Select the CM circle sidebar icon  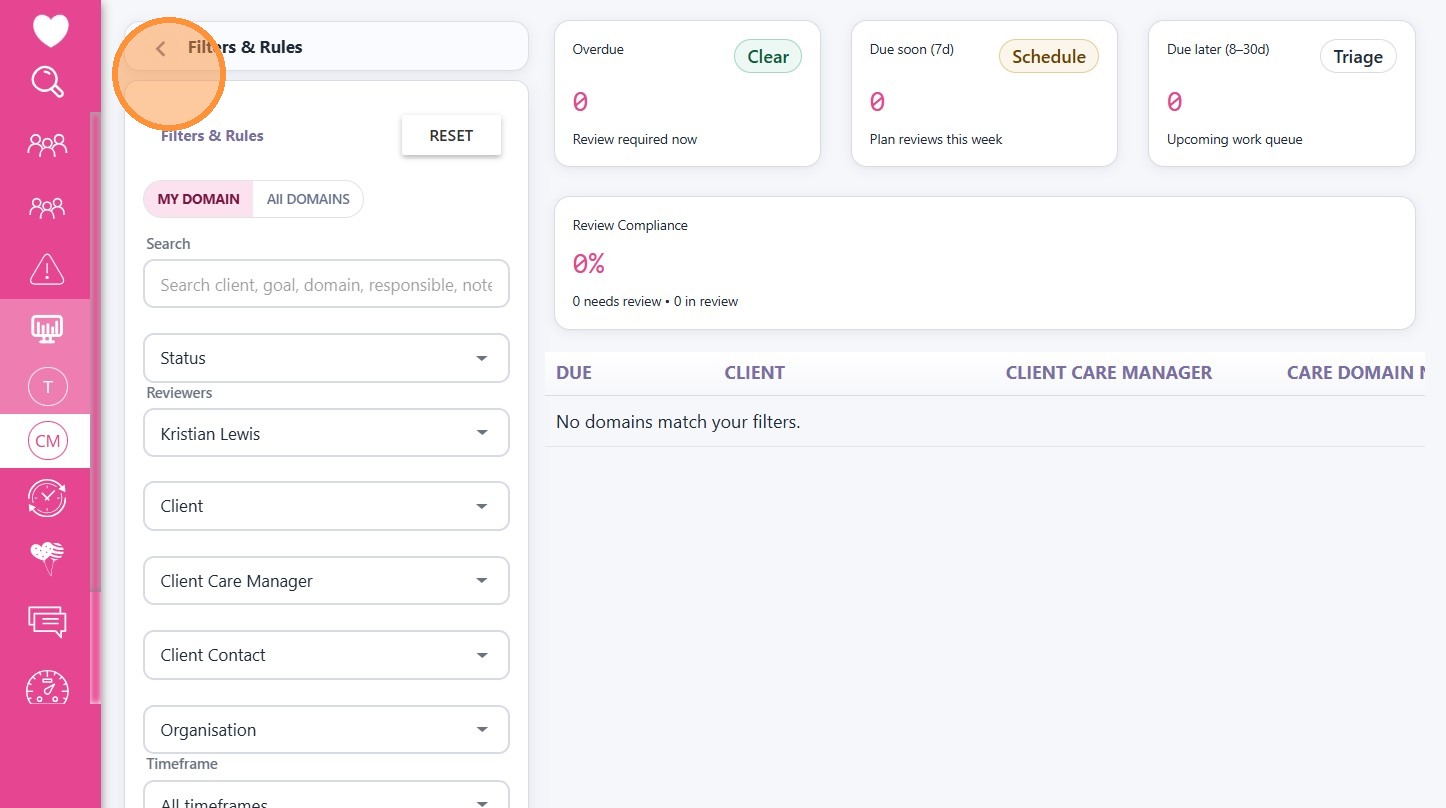[x=47, y=441]
